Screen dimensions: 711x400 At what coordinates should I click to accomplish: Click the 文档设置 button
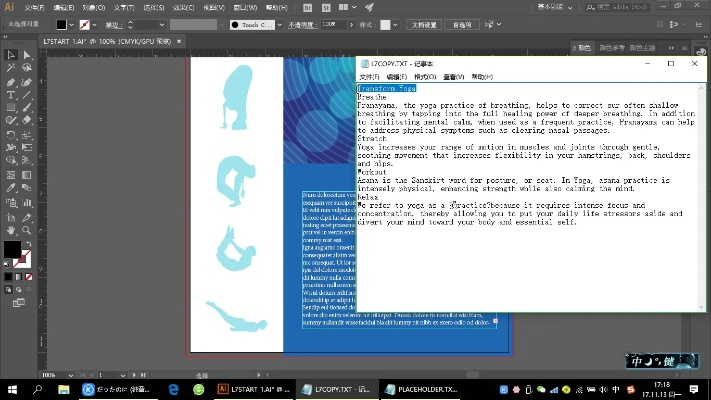[x=421, y=24]
